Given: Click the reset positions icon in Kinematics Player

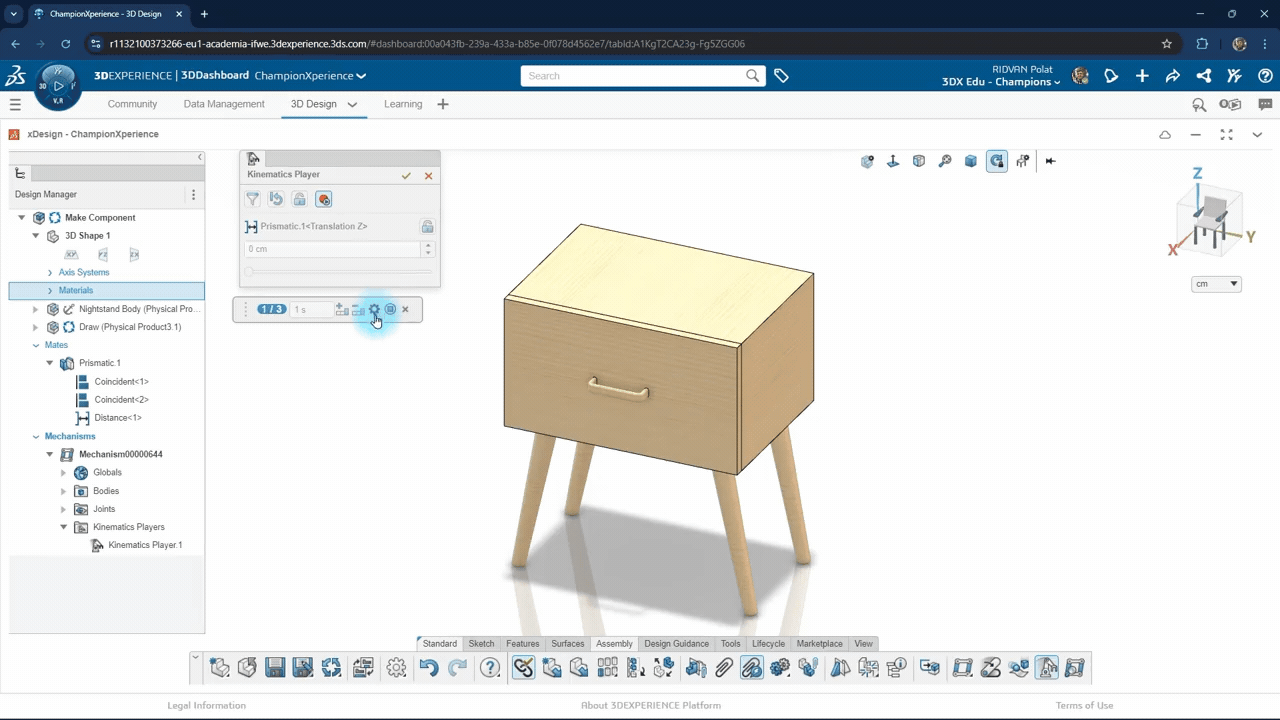Looking at the screenshot, I should tap(276, 199).
